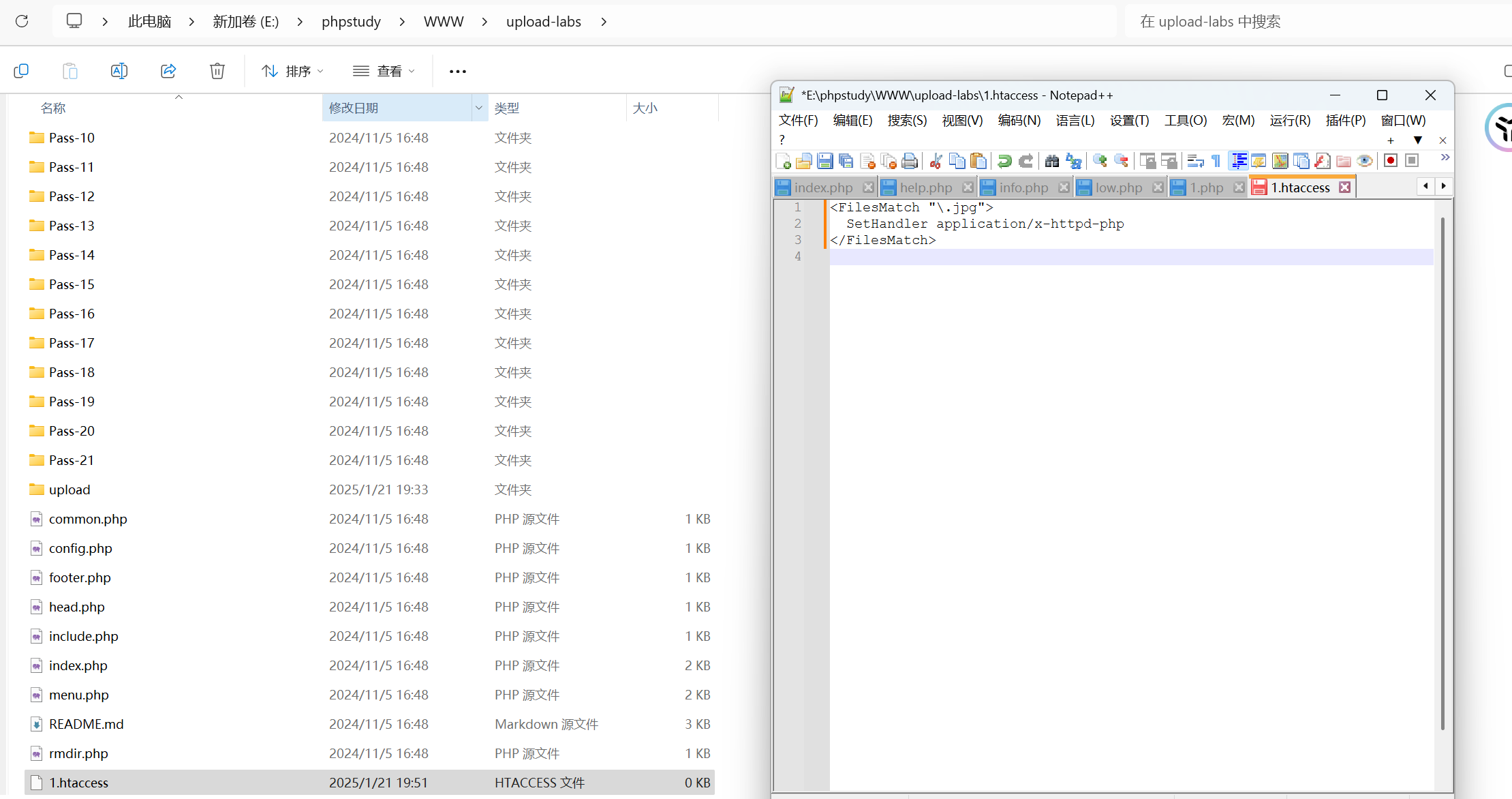Start macro recording with red dot
The image size is (1512, 799).
coord(1391,161)
